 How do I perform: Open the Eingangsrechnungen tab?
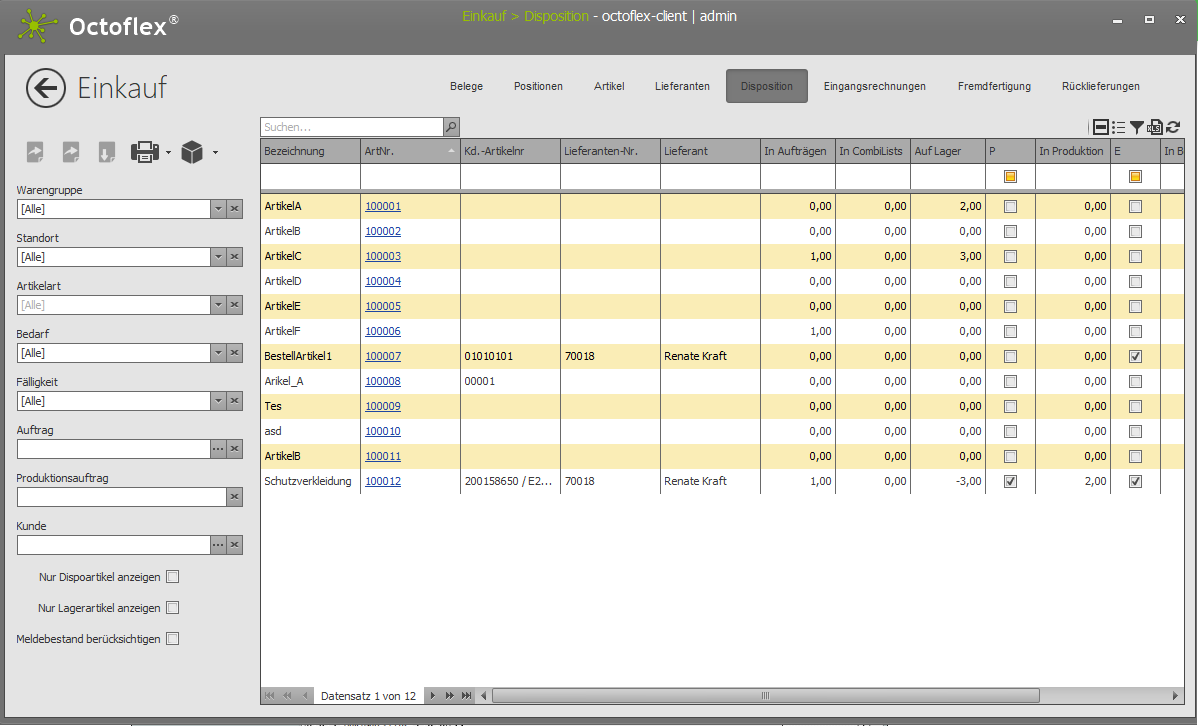[874, 86]
